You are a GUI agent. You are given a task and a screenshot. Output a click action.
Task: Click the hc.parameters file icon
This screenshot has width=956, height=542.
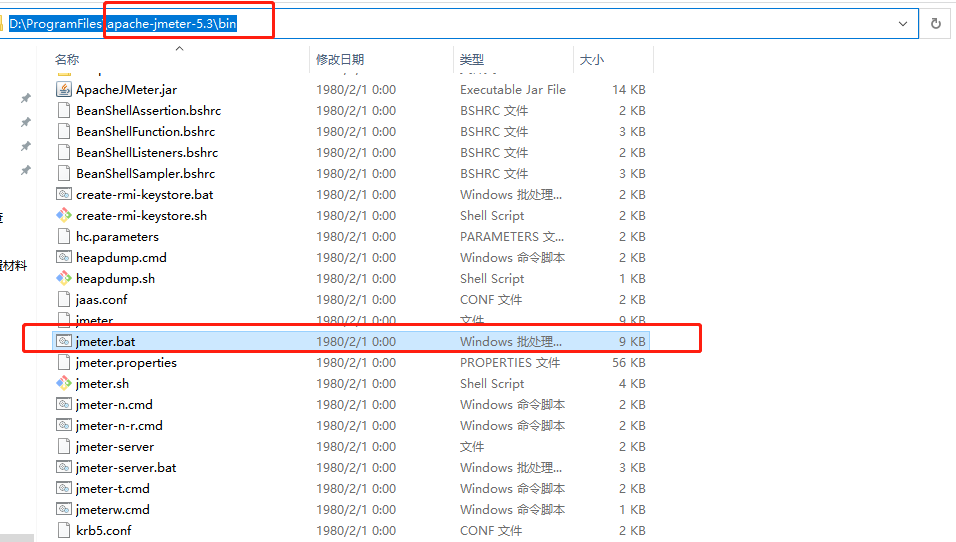coord(64,237)
